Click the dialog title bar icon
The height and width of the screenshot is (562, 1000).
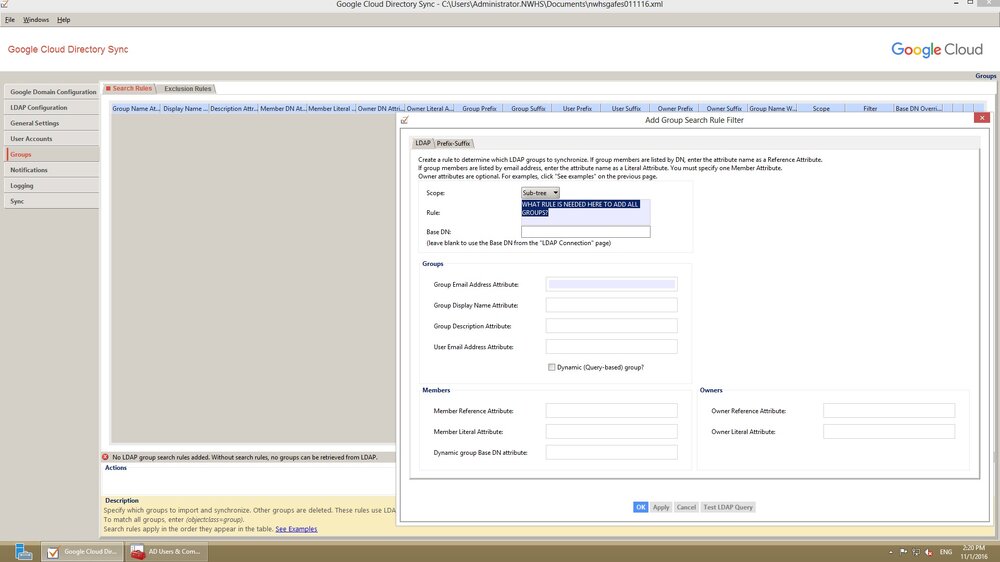[x=404, y=120]
